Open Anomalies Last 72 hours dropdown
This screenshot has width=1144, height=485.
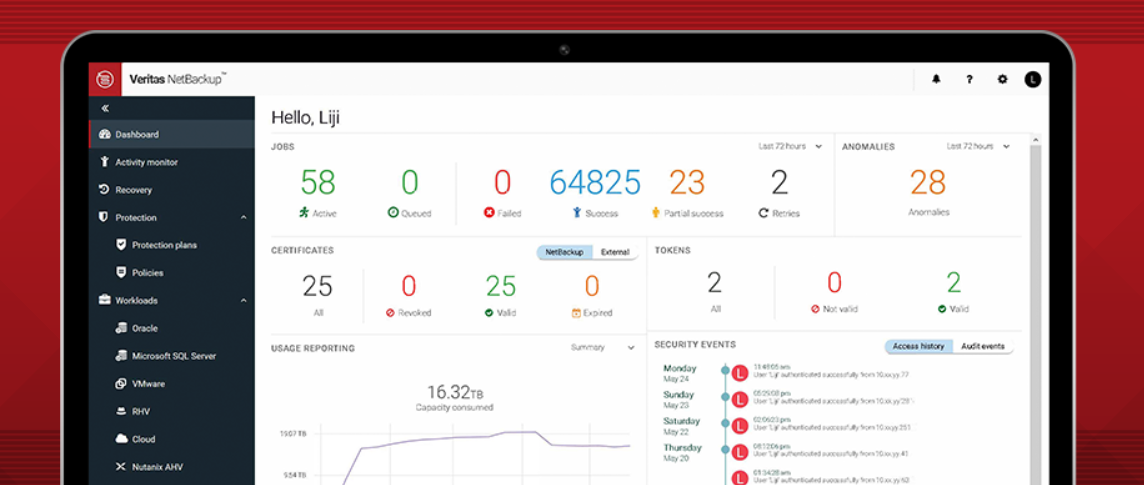(x=978, y=146)
